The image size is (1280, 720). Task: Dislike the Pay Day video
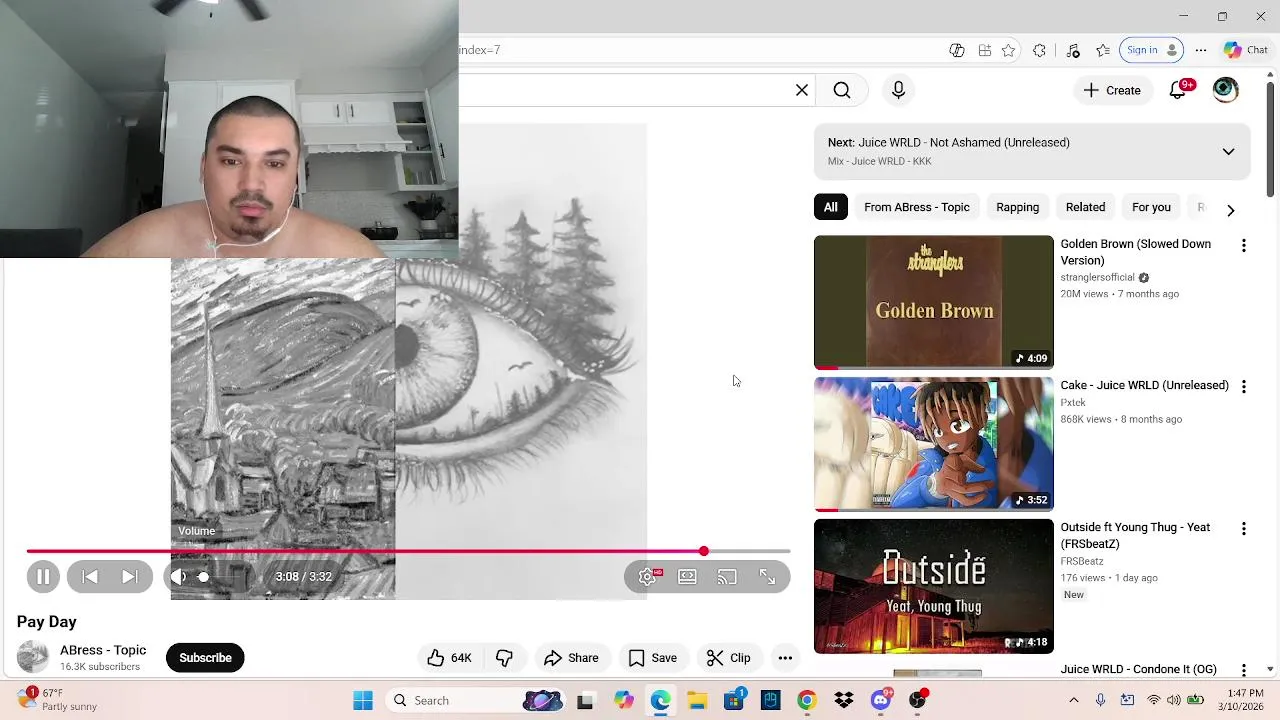[505, 658]
